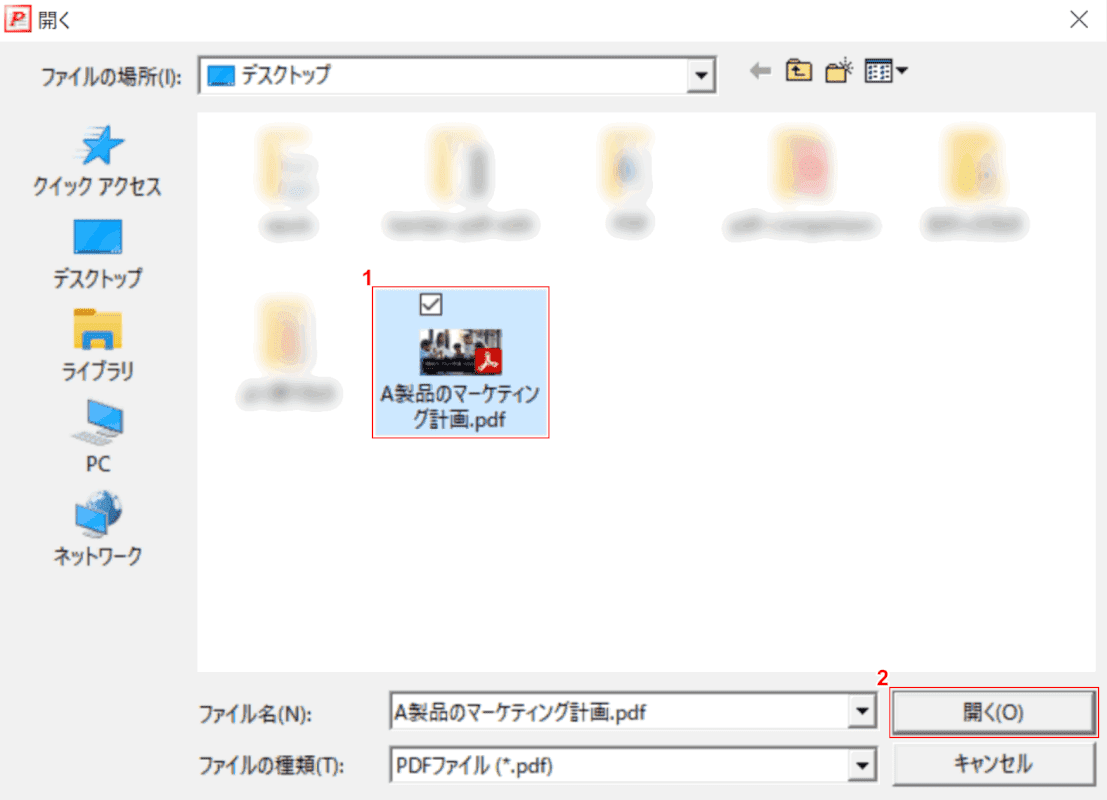Expand the file name dropdown arrow
This screenshot has width=1107, height=800.
(x=862, y=712)
